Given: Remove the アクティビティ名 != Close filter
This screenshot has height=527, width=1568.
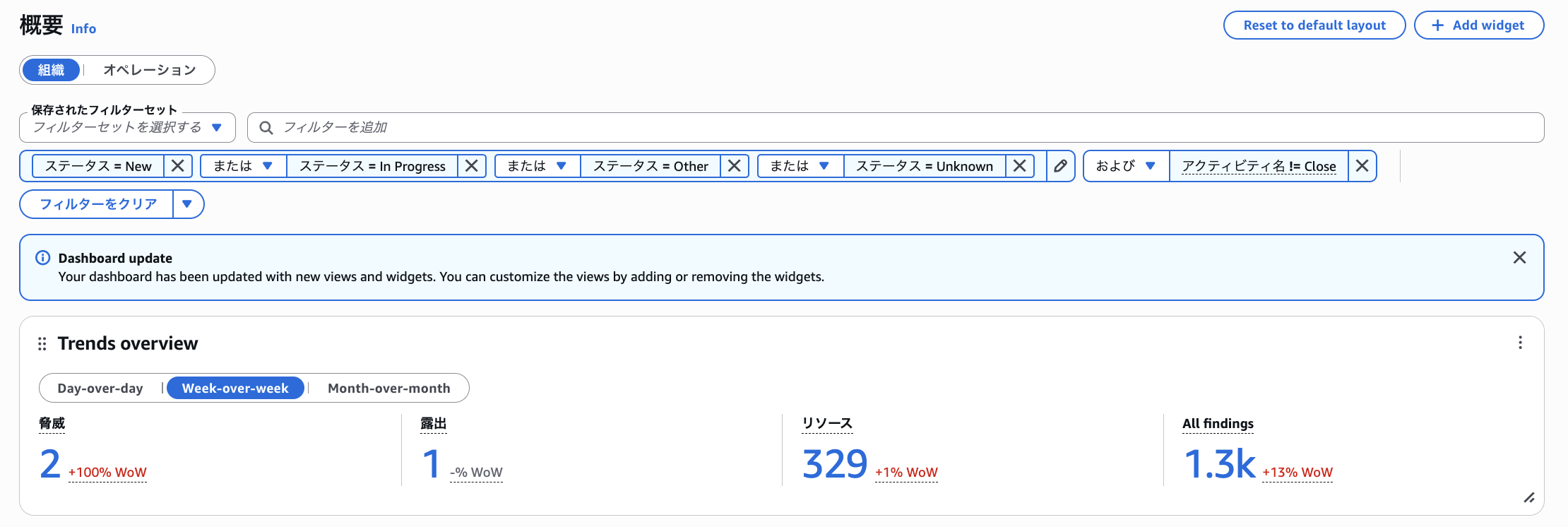Looking at the screenshot, I should point(1362,166).
